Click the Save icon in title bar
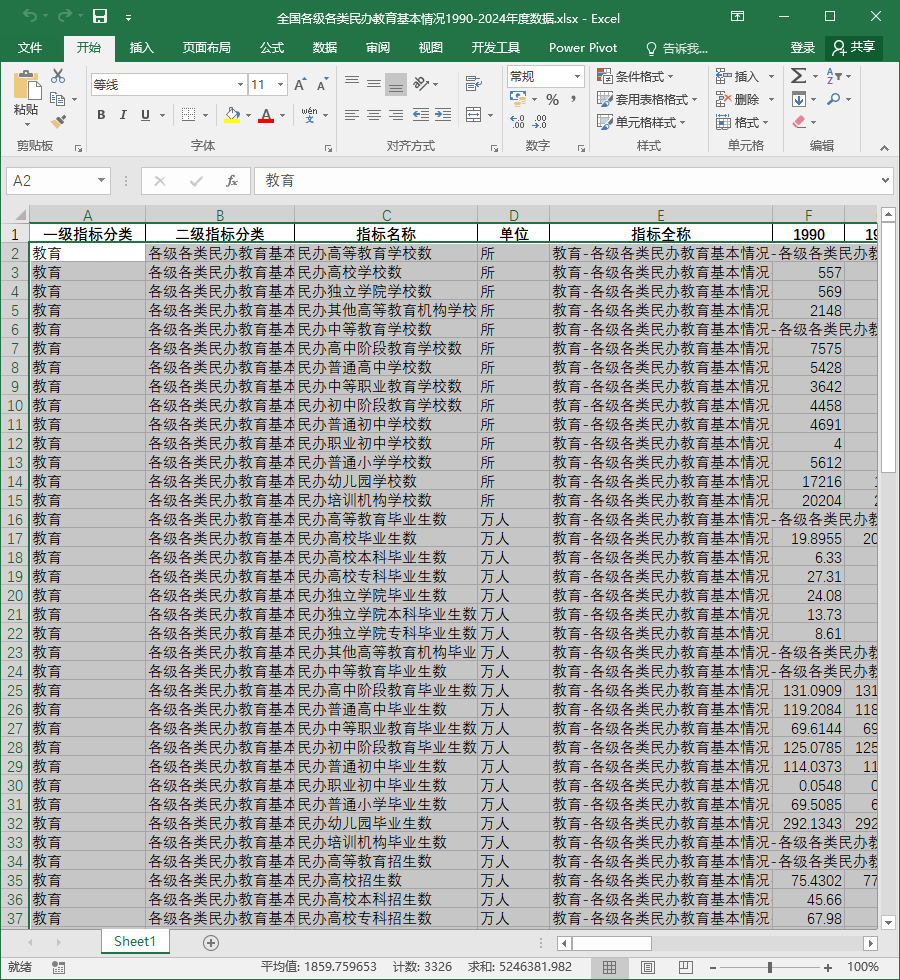Screen dimensions: 900x980 (100, 16)
